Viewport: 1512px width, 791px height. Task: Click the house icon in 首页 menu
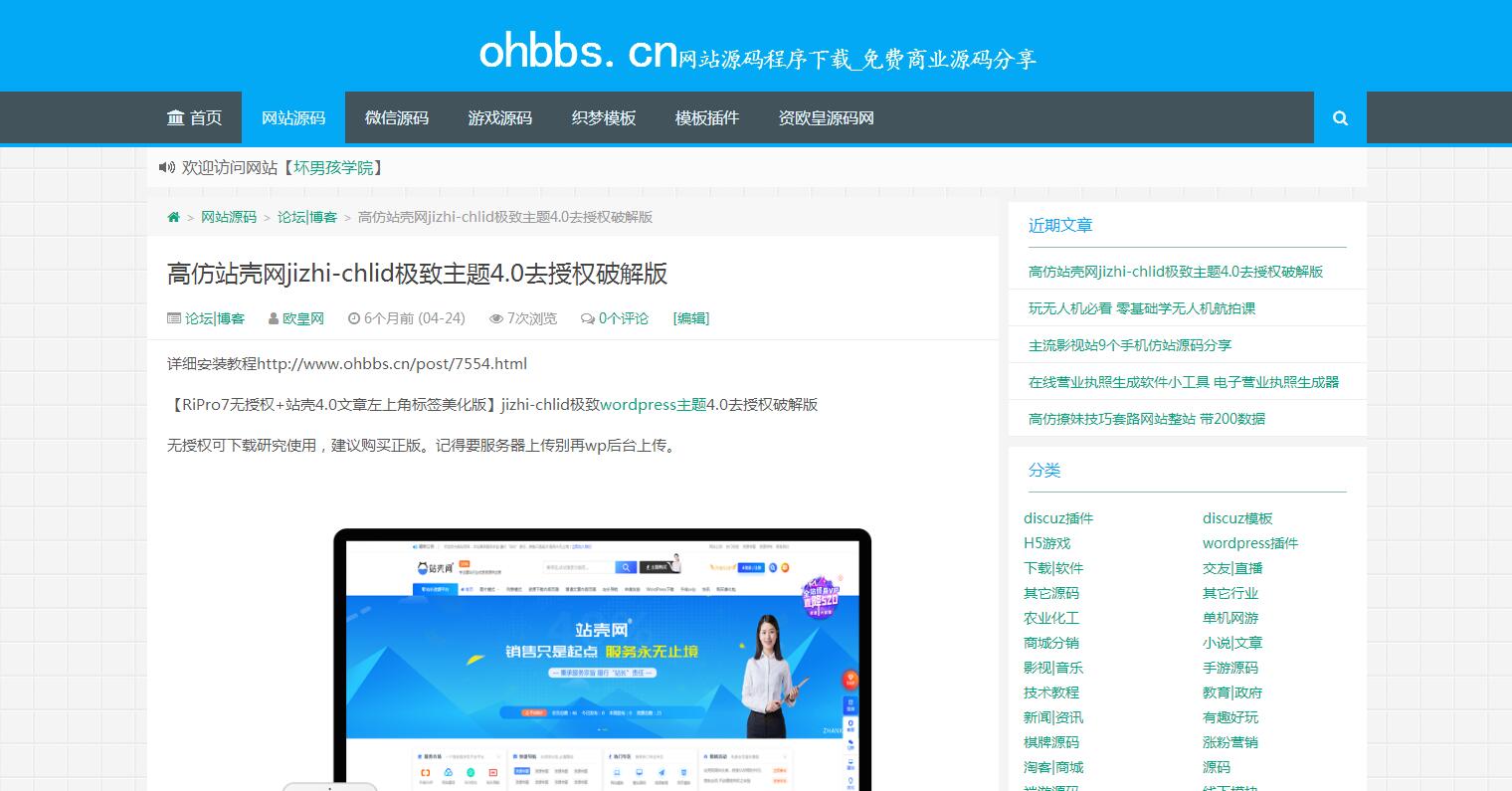click(176, 117)
